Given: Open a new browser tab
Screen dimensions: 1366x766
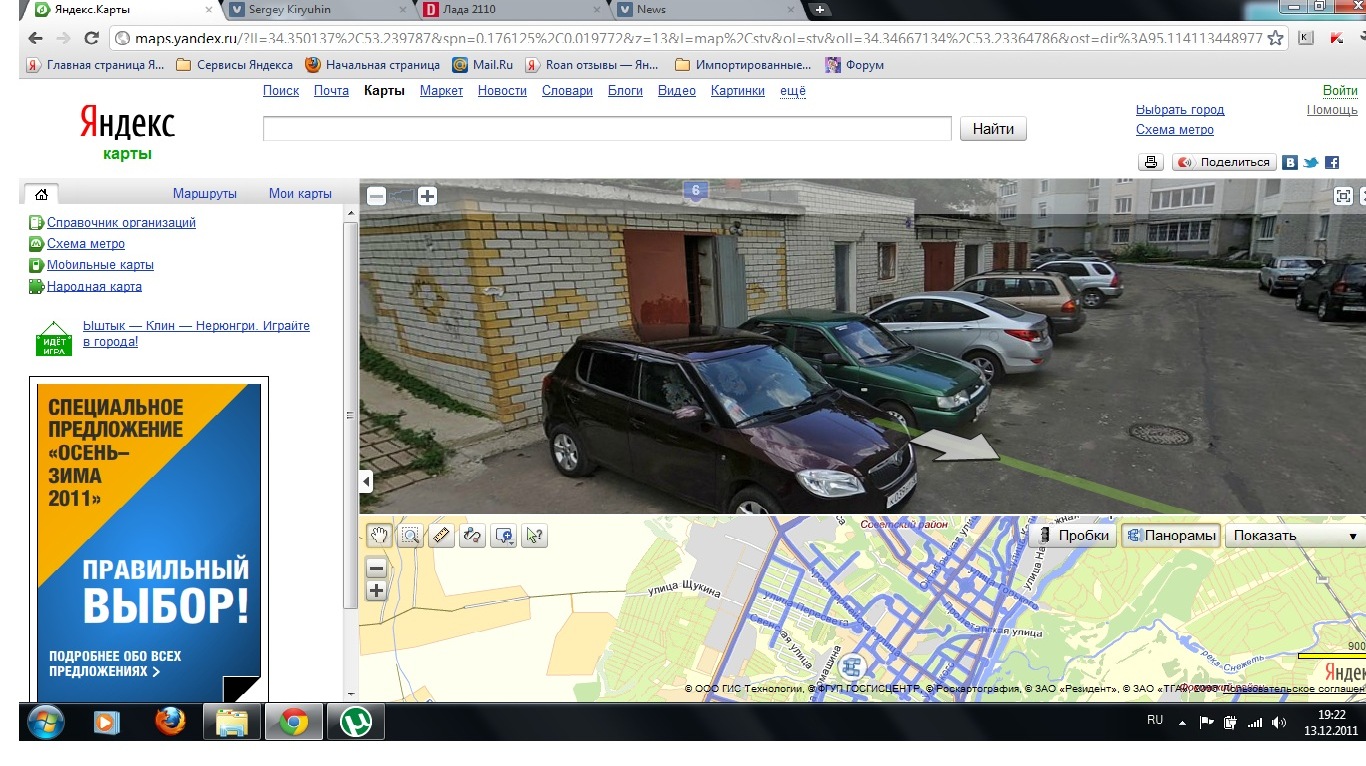Looking at the screenshot, I should click(820, 10).
